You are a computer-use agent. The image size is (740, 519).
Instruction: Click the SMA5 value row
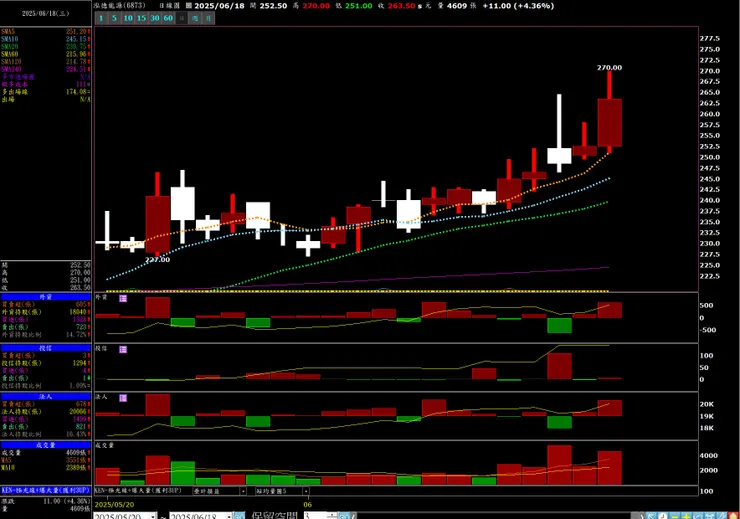(46, 32)
